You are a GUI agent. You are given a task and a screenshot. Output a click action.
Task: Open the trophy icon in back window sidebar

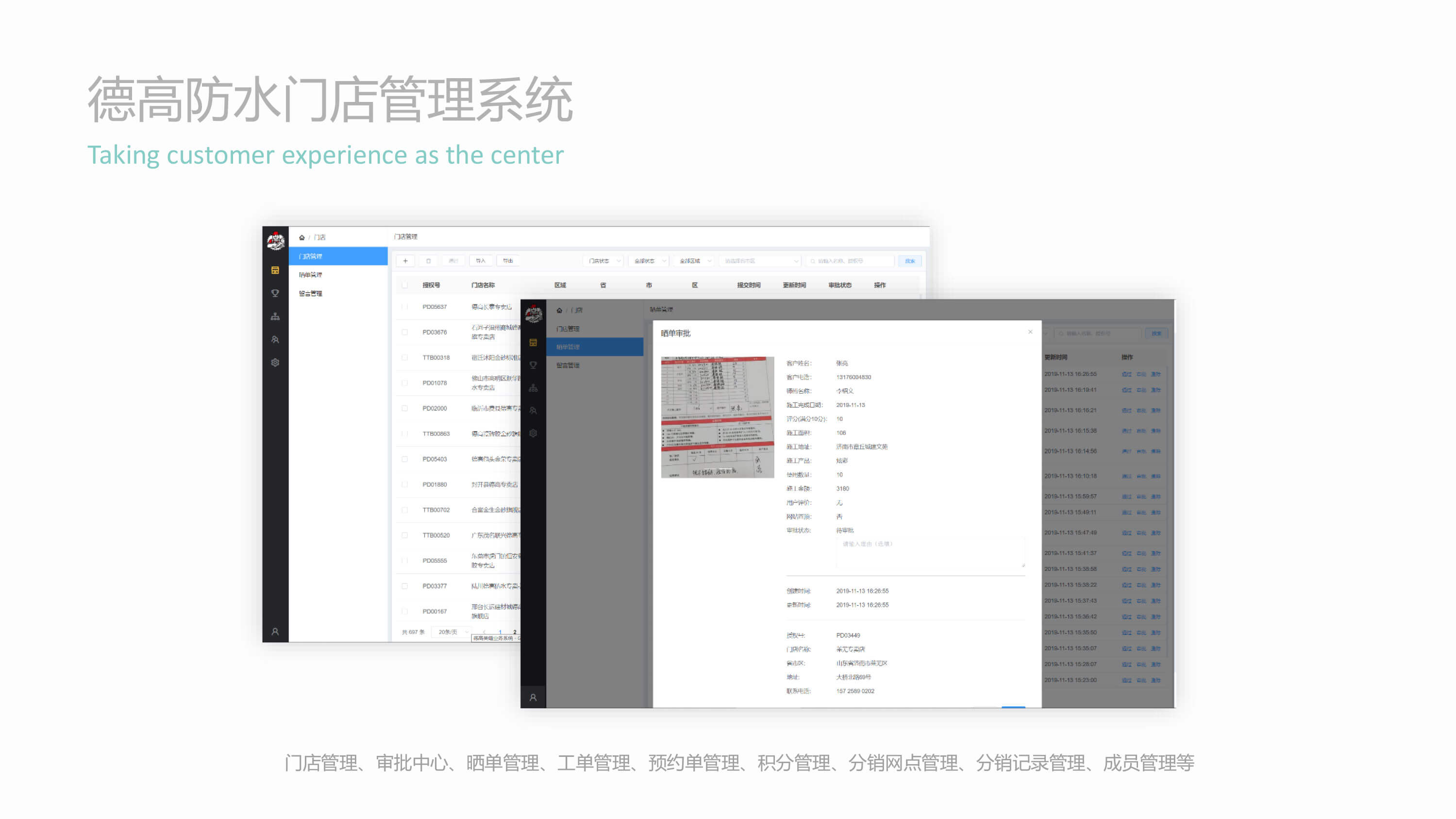(275, 293)
